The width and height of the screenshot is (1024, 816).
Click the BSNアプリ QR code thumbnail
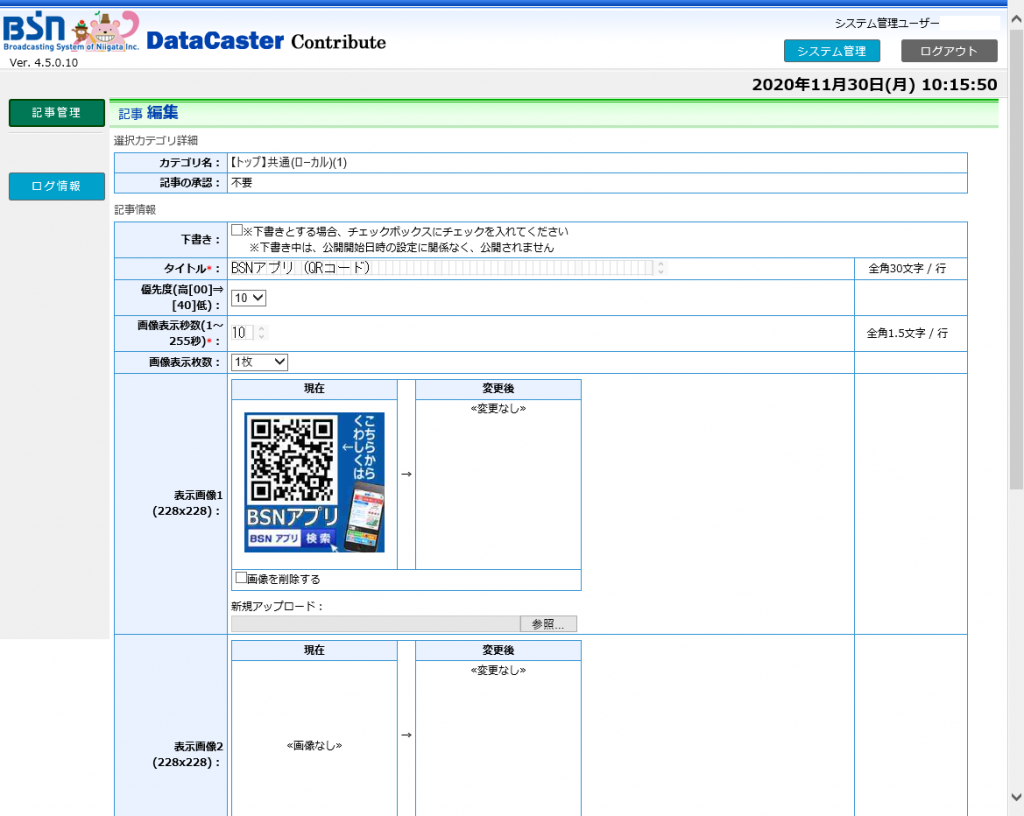(314, 482)
